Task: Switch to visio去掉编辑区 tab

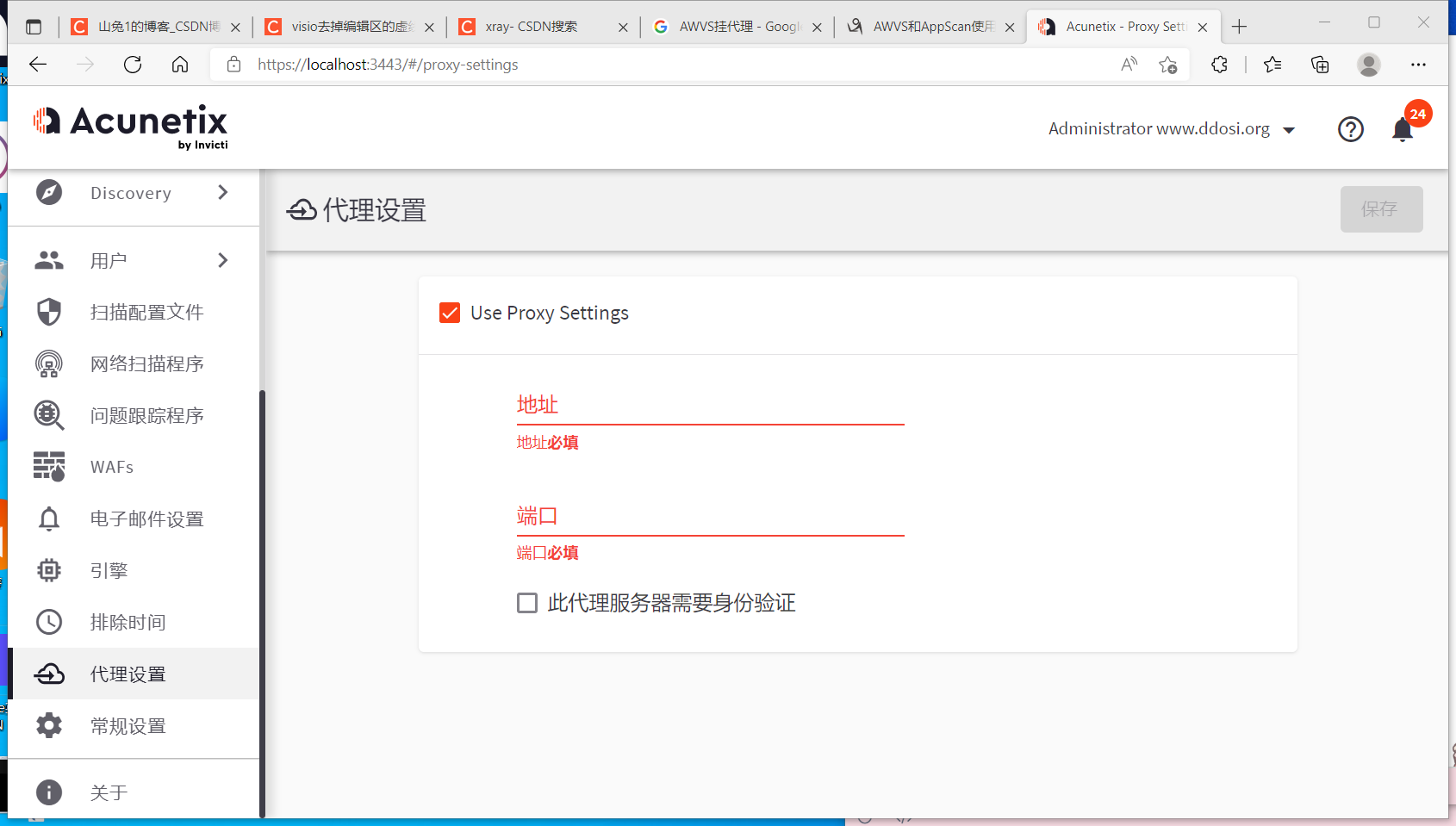Action: click(349, 27)
